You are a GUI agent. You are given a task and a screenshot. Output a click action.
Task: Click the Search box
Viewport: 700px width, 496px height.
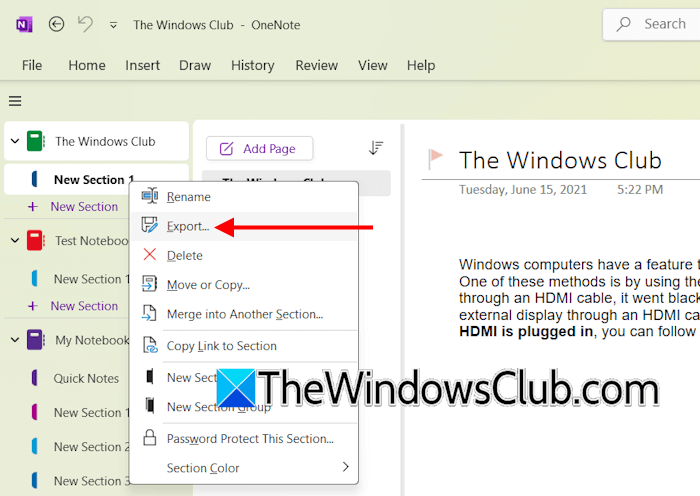(652, 24)
